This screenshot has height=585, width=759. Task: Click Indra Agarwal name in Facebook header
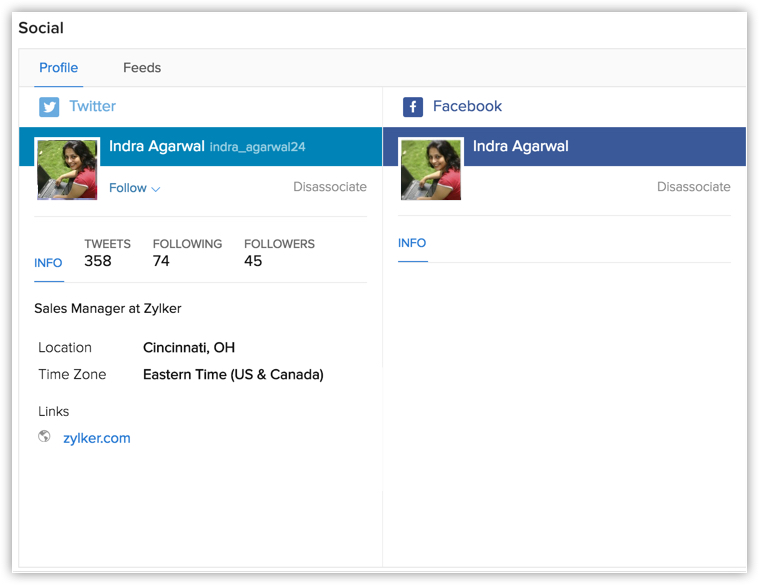click(x=520, y=146)
